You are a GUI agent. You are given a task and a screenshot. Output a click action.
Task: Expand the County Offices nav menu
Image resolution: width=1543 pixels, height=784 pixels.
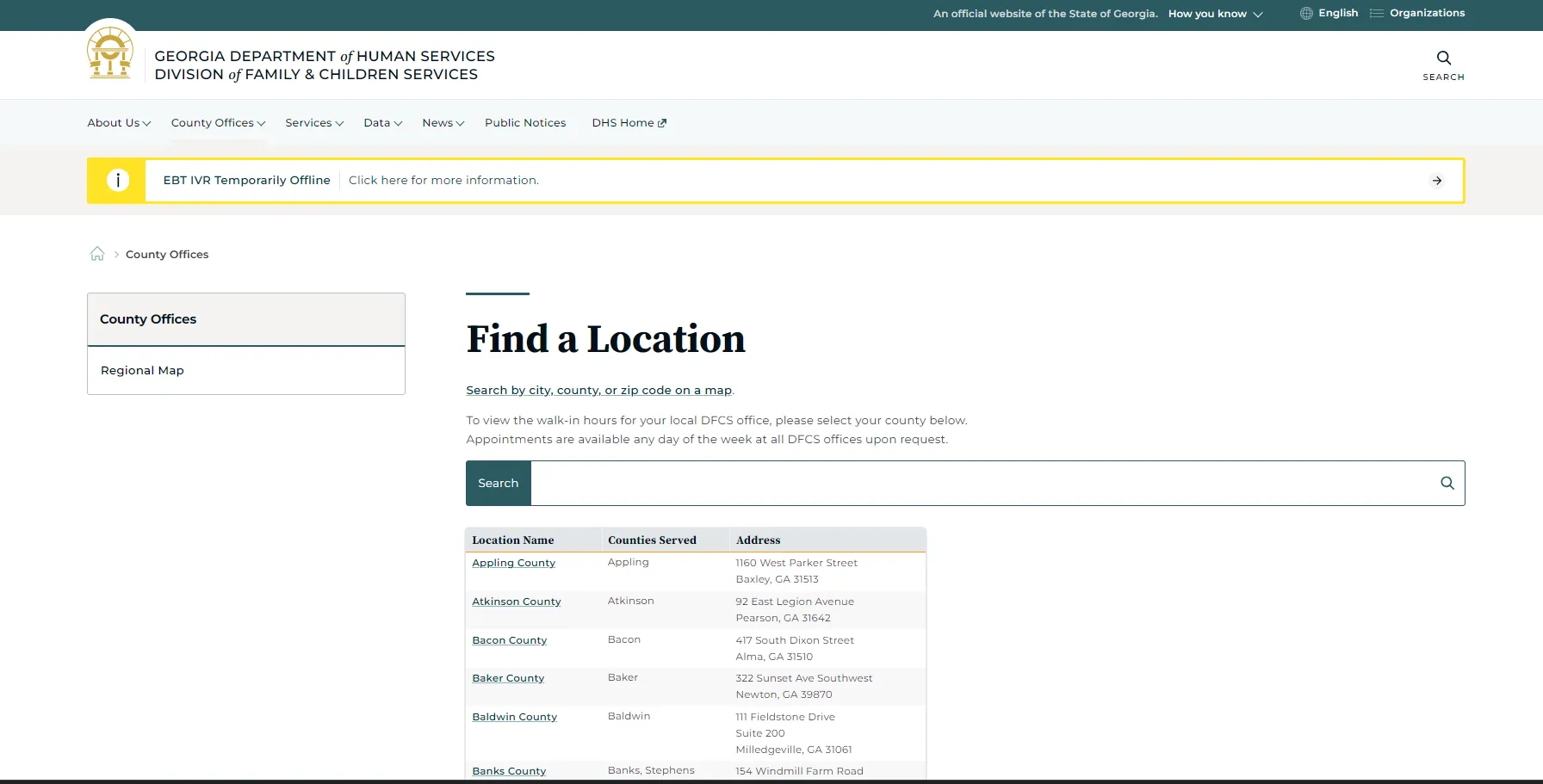pos(218,123)
